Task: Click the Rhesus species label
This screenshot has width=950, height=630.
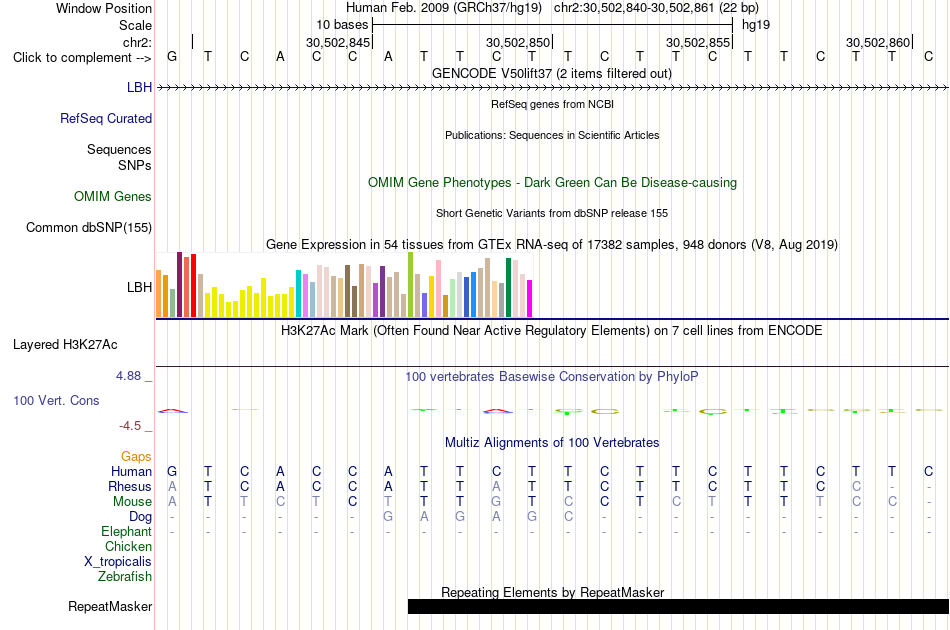Action: click(130, 486)
